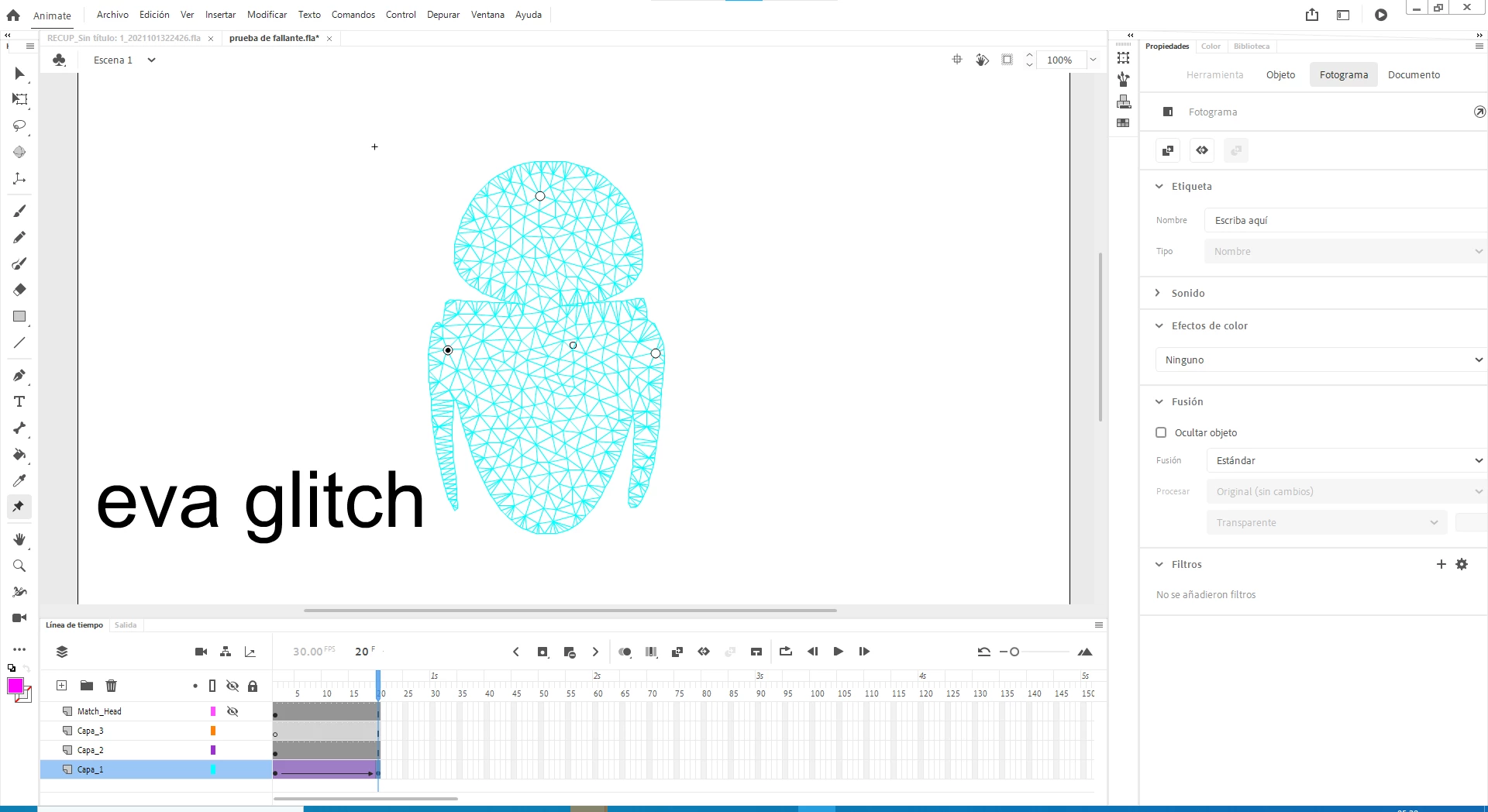Collapse the Etiqueta section

(x=1159, y=186)
